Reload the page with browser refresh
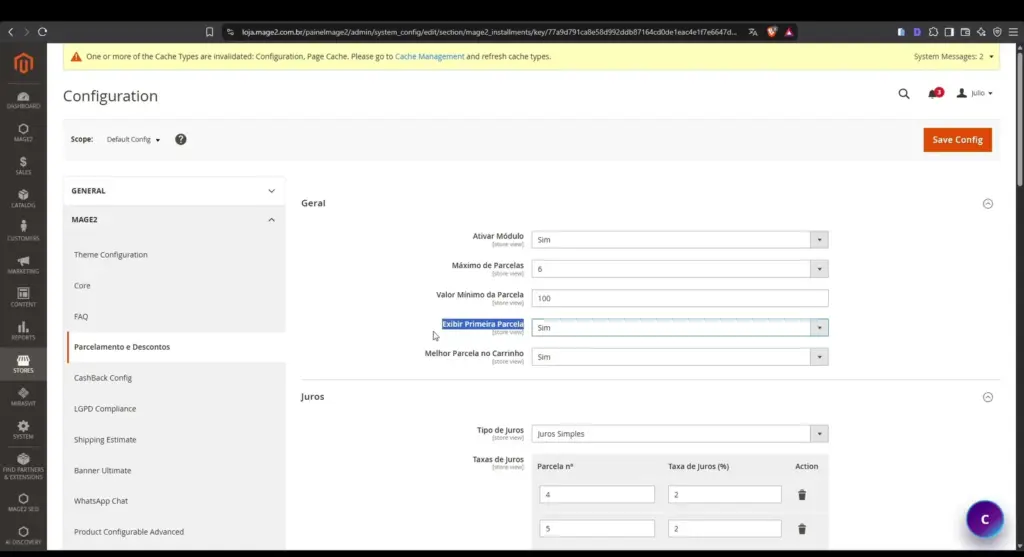Viewport: 1024px width, 557px height. click(42, 31)
